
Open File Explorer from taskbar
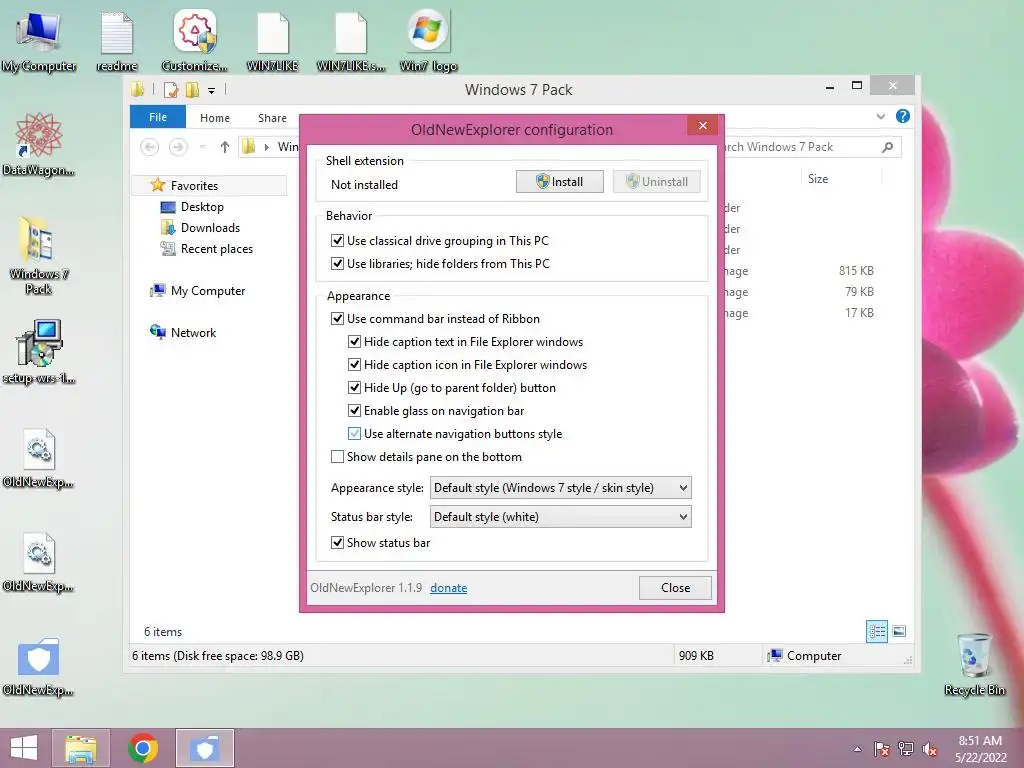(x=81, y=748)
